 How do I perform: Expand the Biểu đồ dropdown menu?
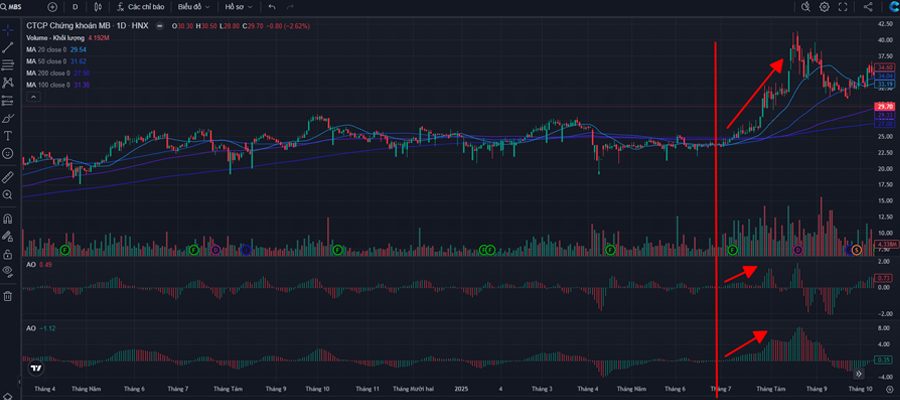click(193, 7)
